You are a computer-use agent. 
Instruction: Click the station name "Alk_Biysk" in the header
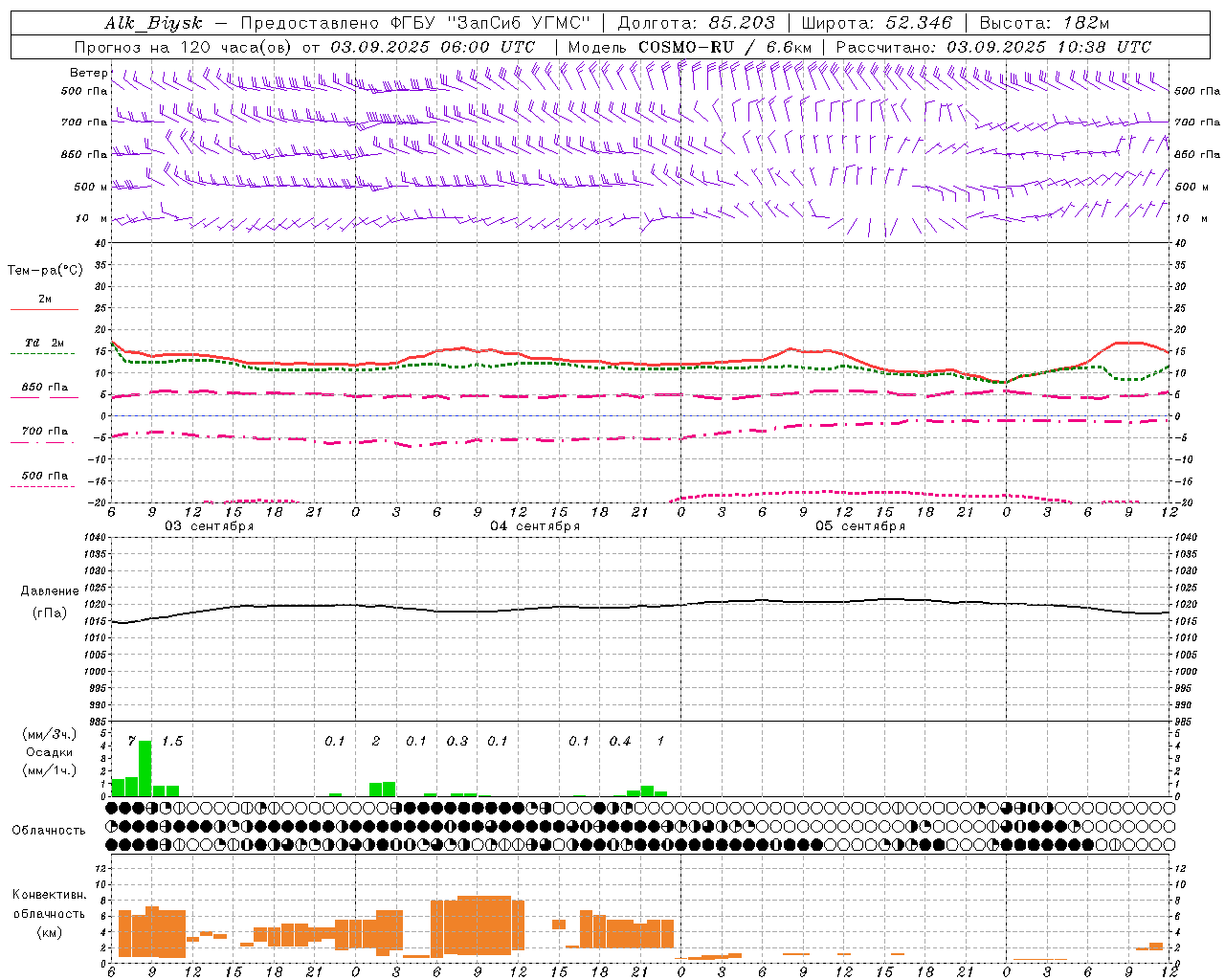[153, 24]
